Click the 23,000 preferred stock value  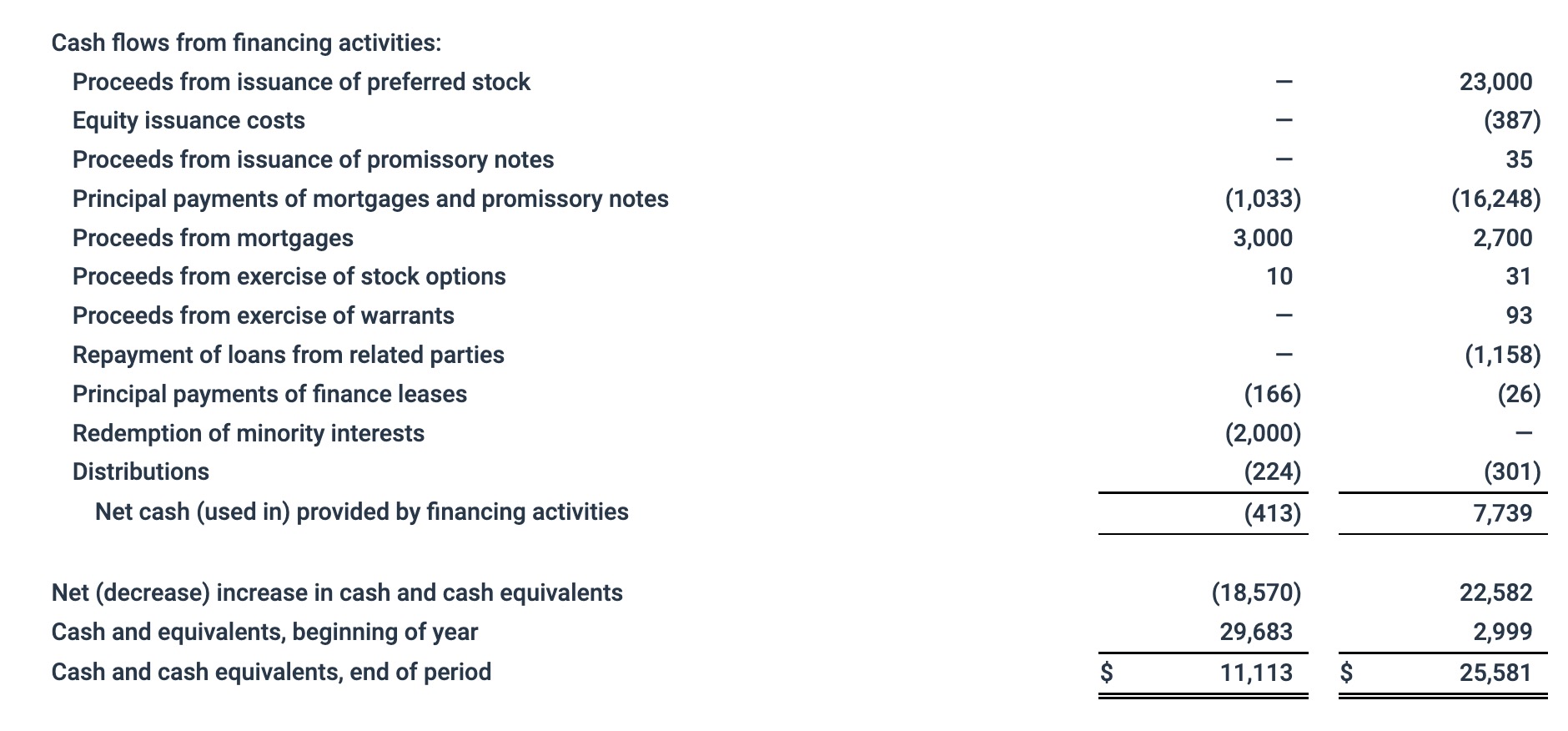[x=1495, y=82]
